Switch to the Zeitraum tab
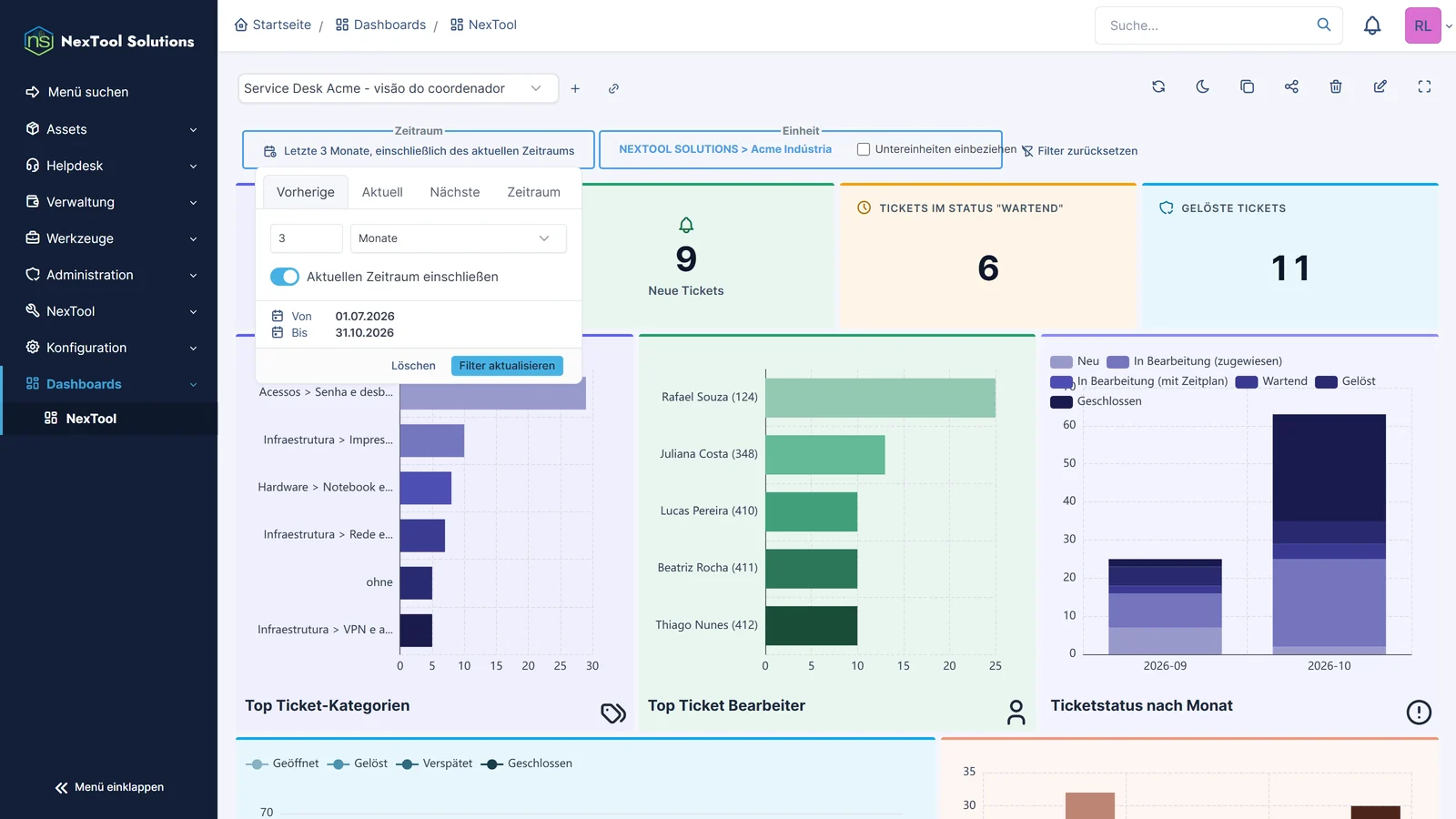1456x819 pixels. point(533,192)
